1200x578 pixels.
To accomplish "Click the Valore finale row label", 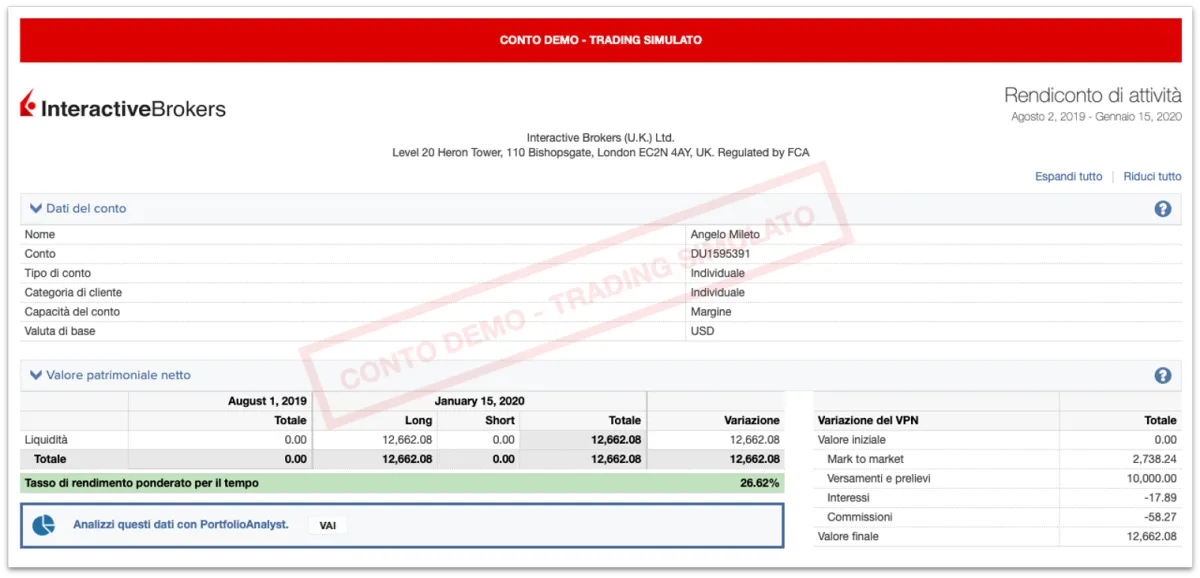I will [849, 537].
